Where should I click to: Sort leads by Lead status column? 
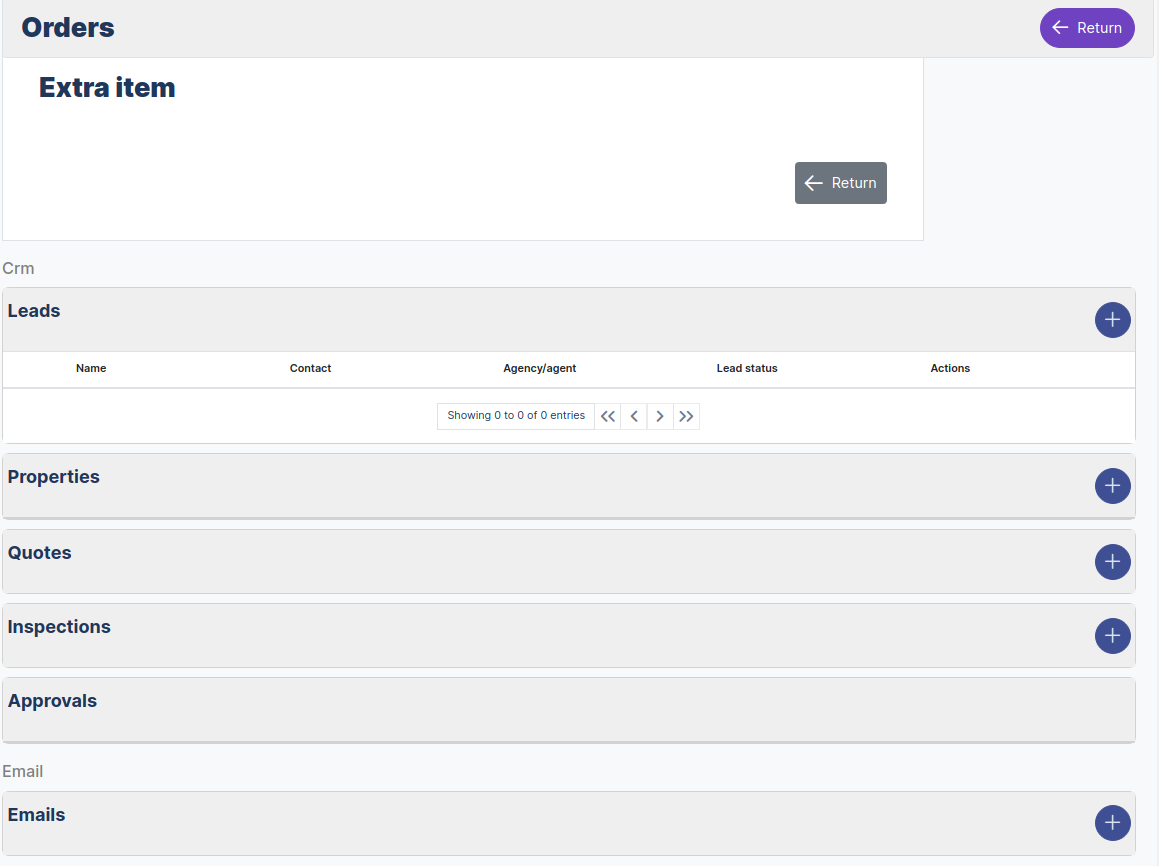pyautogui.click(x=747, y=368)
